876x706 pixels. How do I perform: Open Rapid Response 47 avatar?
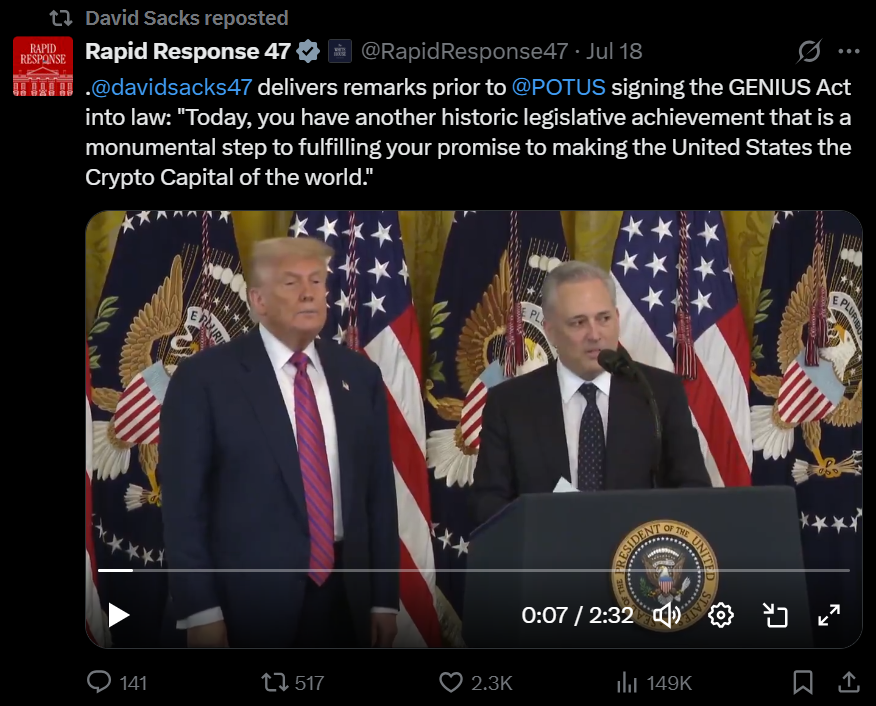pos(43,66)
